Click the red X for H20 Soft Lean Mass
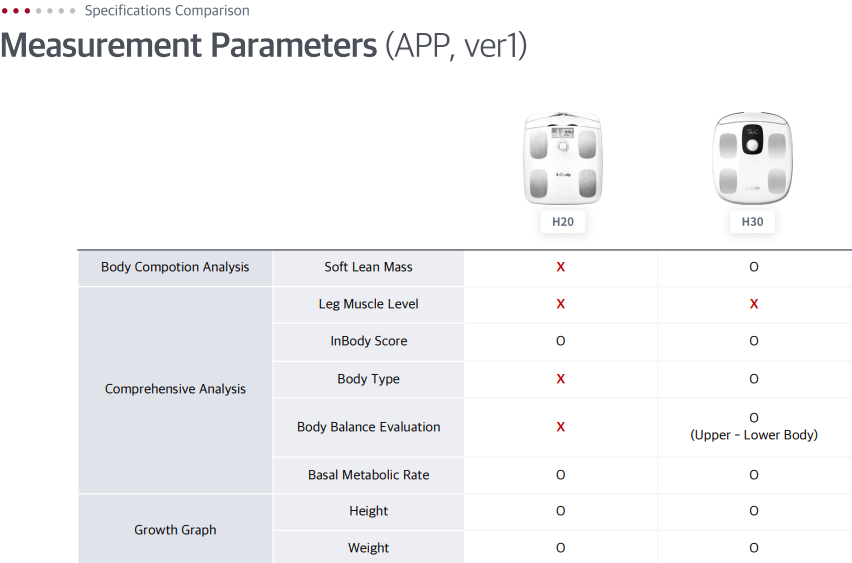Screen dimensions: 852x563 561,267
